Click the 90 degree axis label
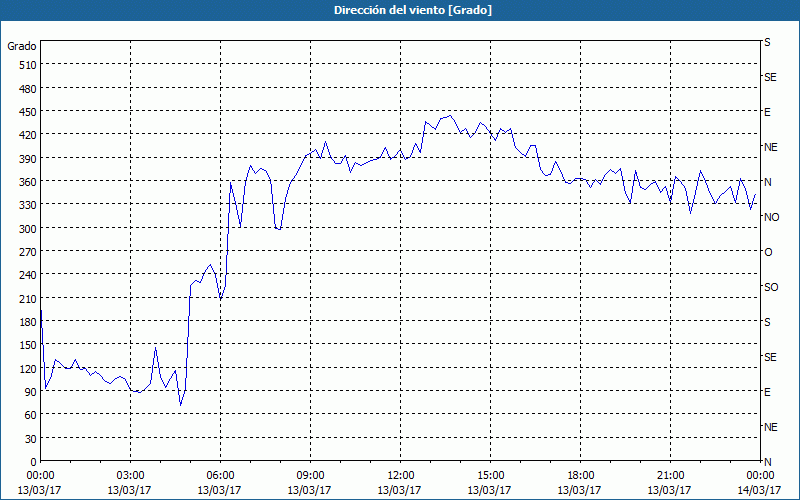This screenshot has width=800, height=500. pyautogui.click(x=31, y=392)
